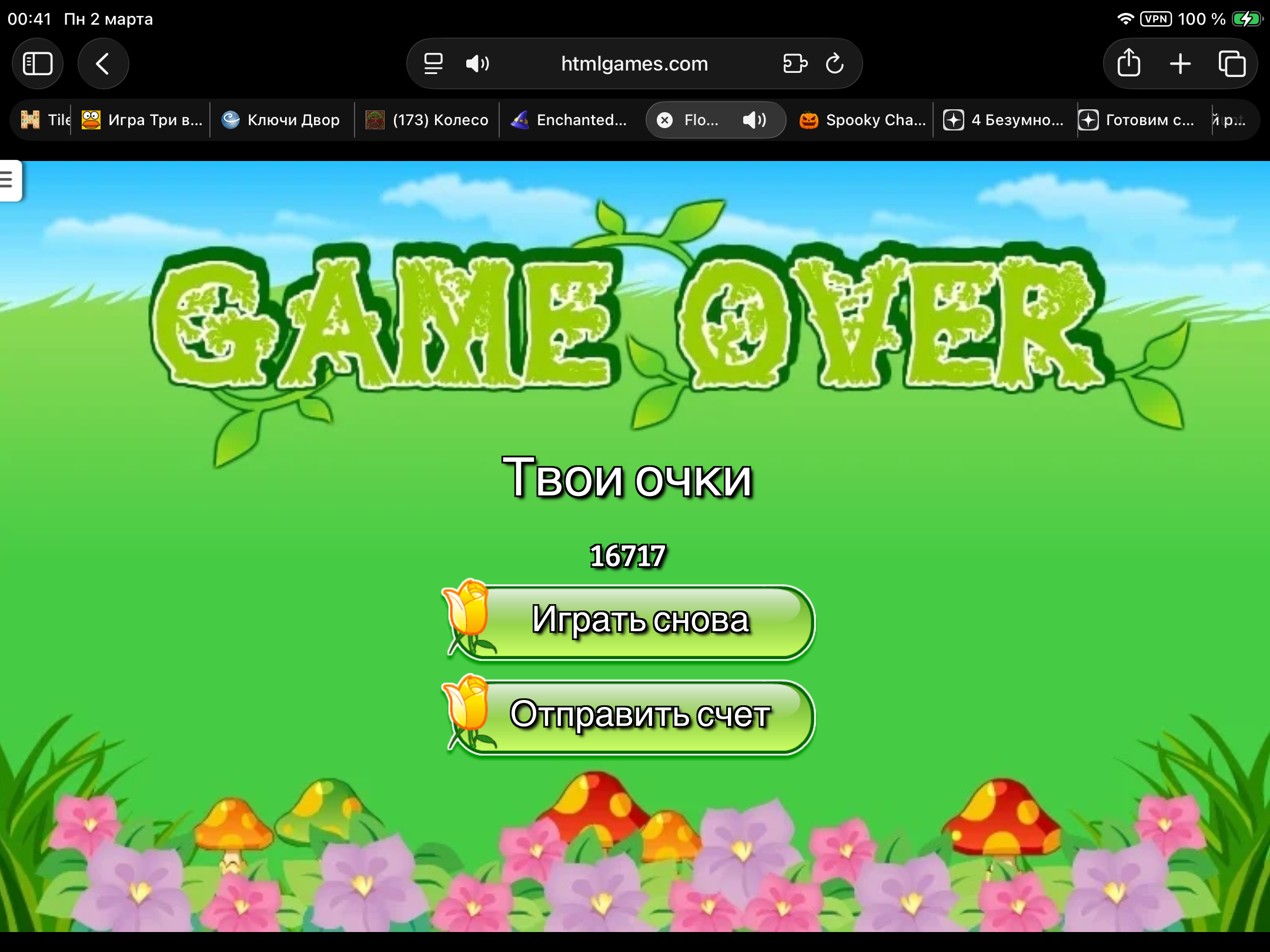
Task: Go back to previous page
Action: [103, 63]
